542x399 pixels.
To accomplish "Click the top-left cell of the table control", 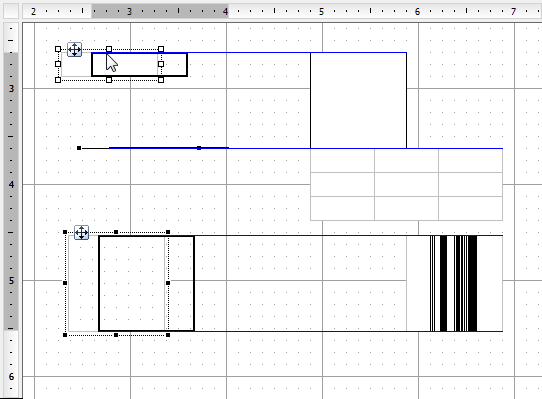I will tap(342, 160).
